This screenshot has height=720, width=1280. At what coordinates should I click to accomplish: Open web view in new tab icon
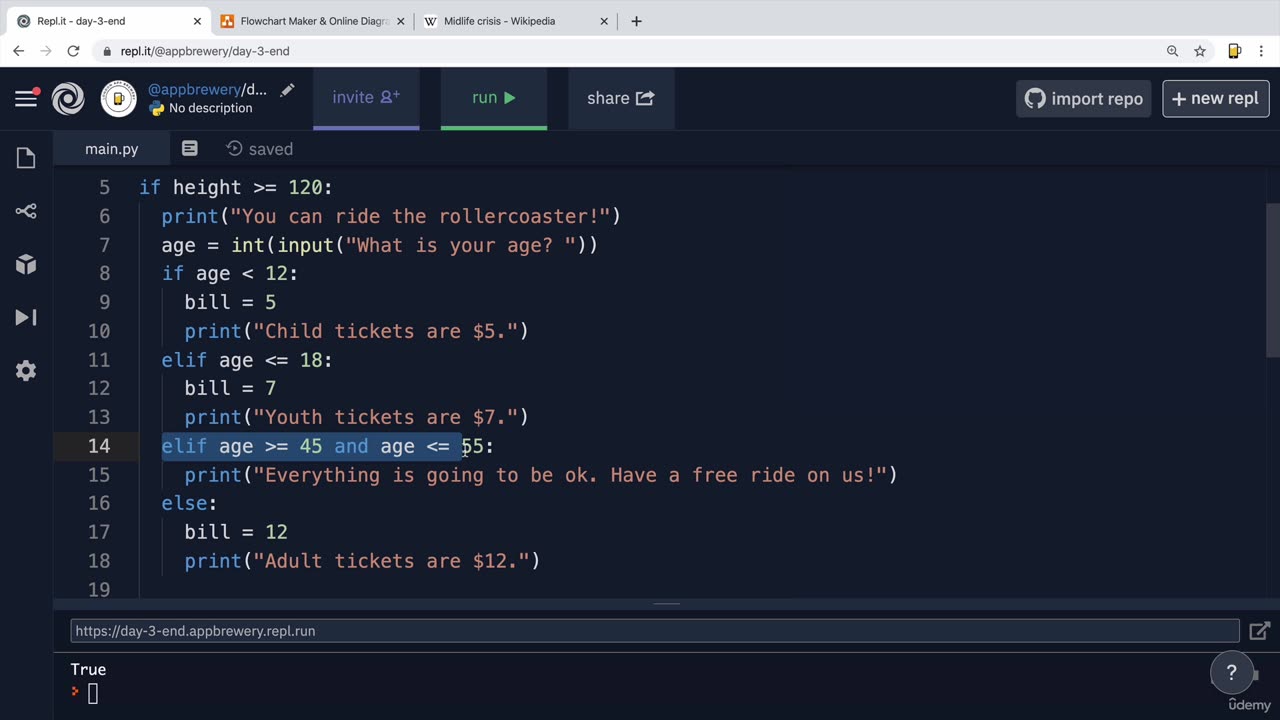click(x=1259, y=631)
